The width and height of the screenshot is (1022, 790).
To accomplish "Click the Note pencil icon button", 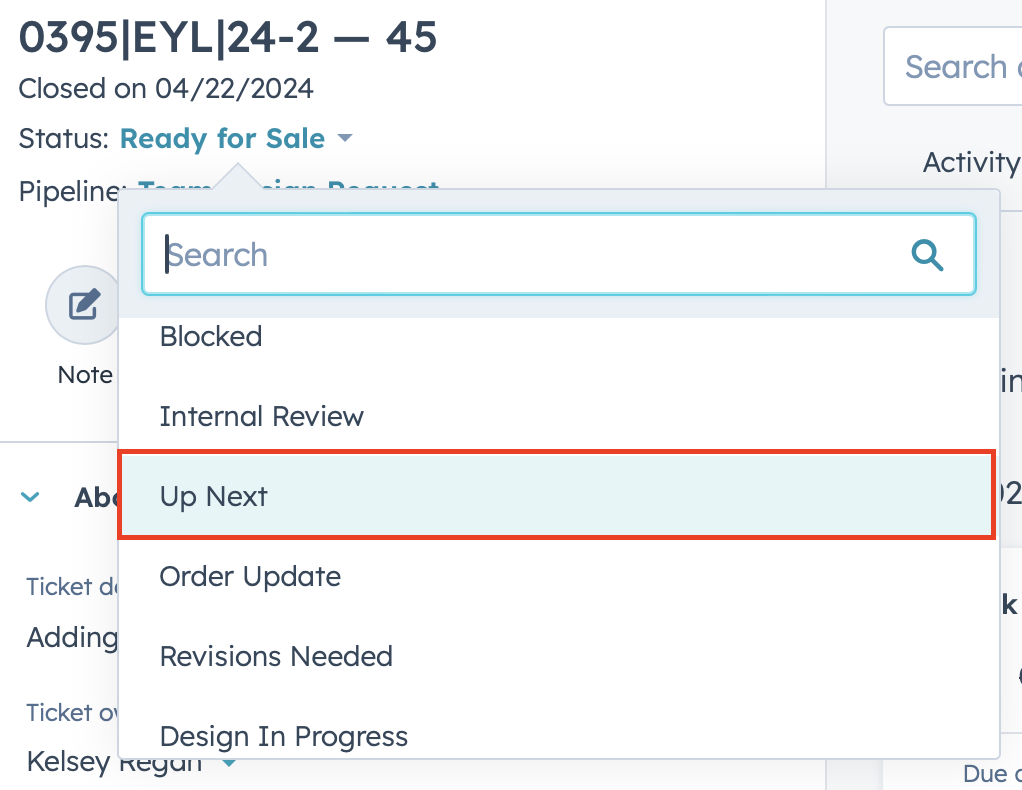I will [x=83, y=304].
